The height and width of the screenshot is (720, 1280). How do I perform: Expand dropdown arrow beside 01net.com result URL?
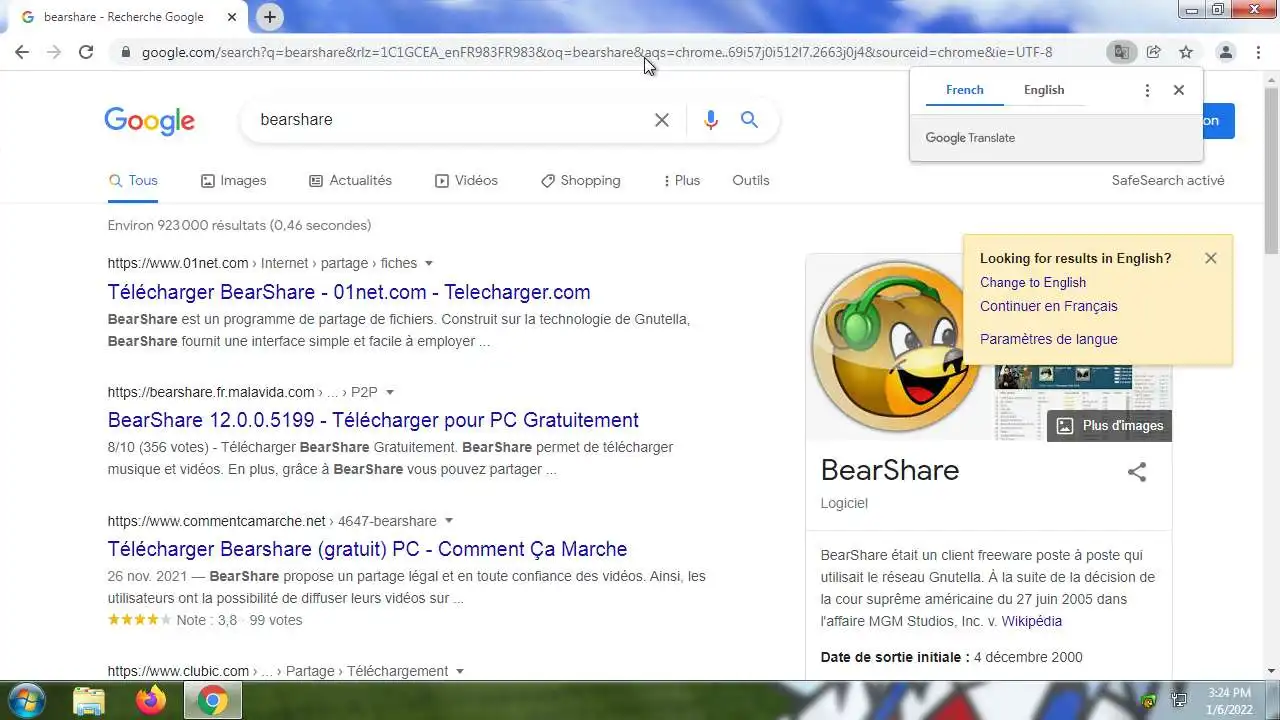429,264
